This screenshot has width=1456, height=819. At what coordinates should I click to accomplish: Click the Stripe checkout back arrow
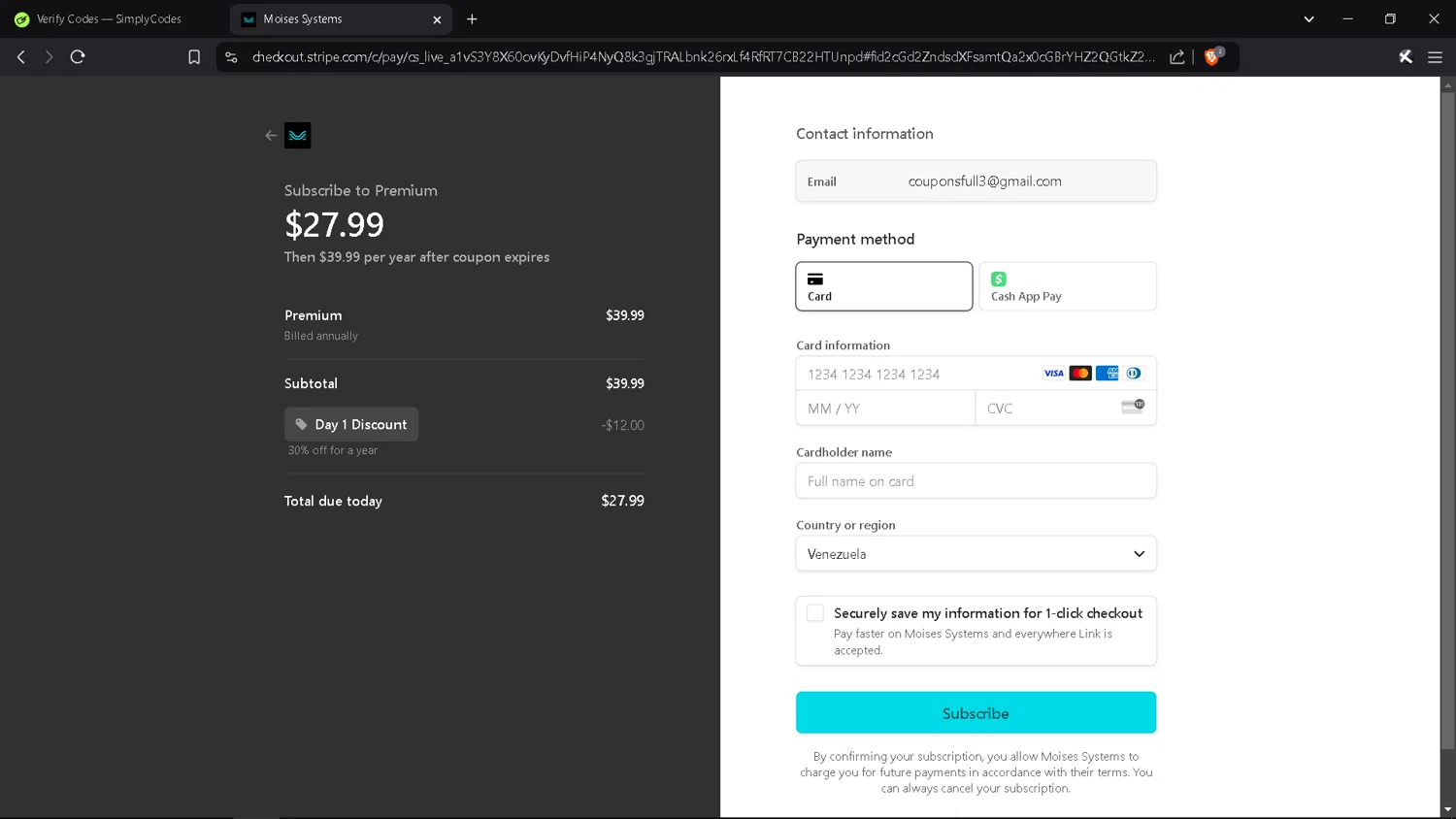(x=271, y=136)
